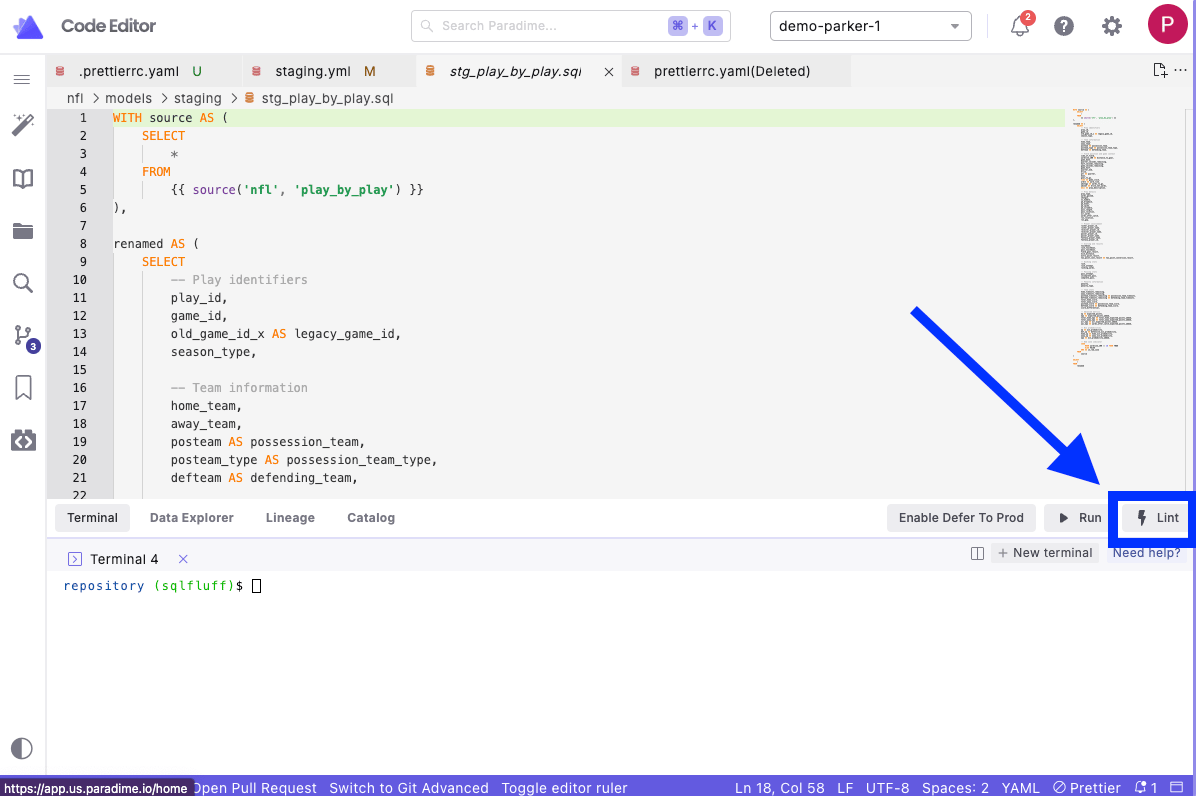Create a New terminal

[x=1045, y=553]
